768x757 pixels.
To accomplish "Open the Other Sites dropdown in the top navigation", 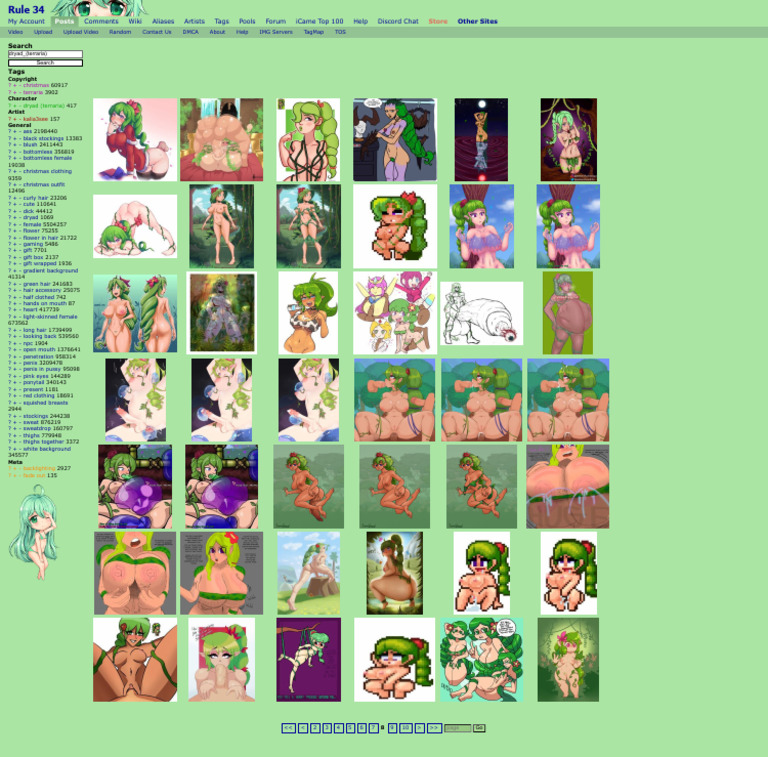I will point(477,21).
